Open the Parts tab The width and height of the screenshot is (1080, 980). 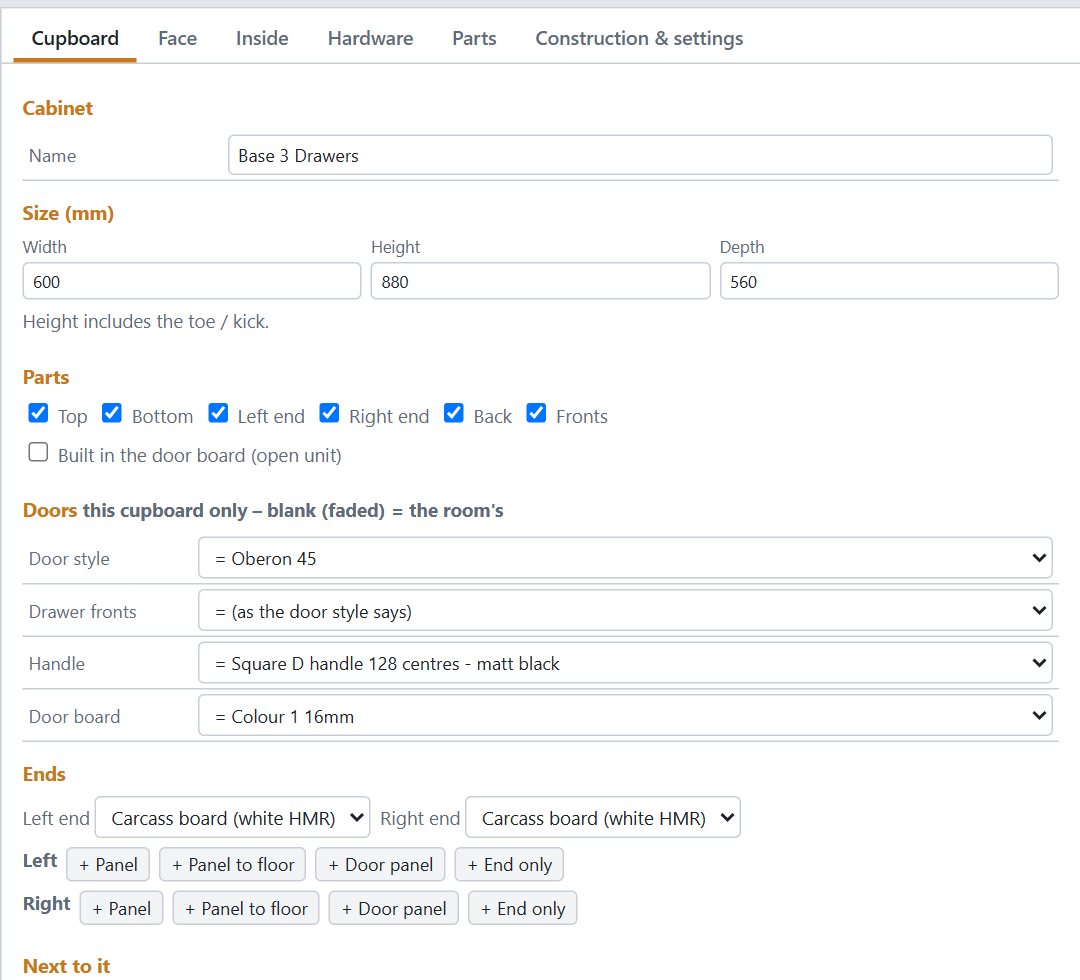pyautogui.click(x=474, y=39)
